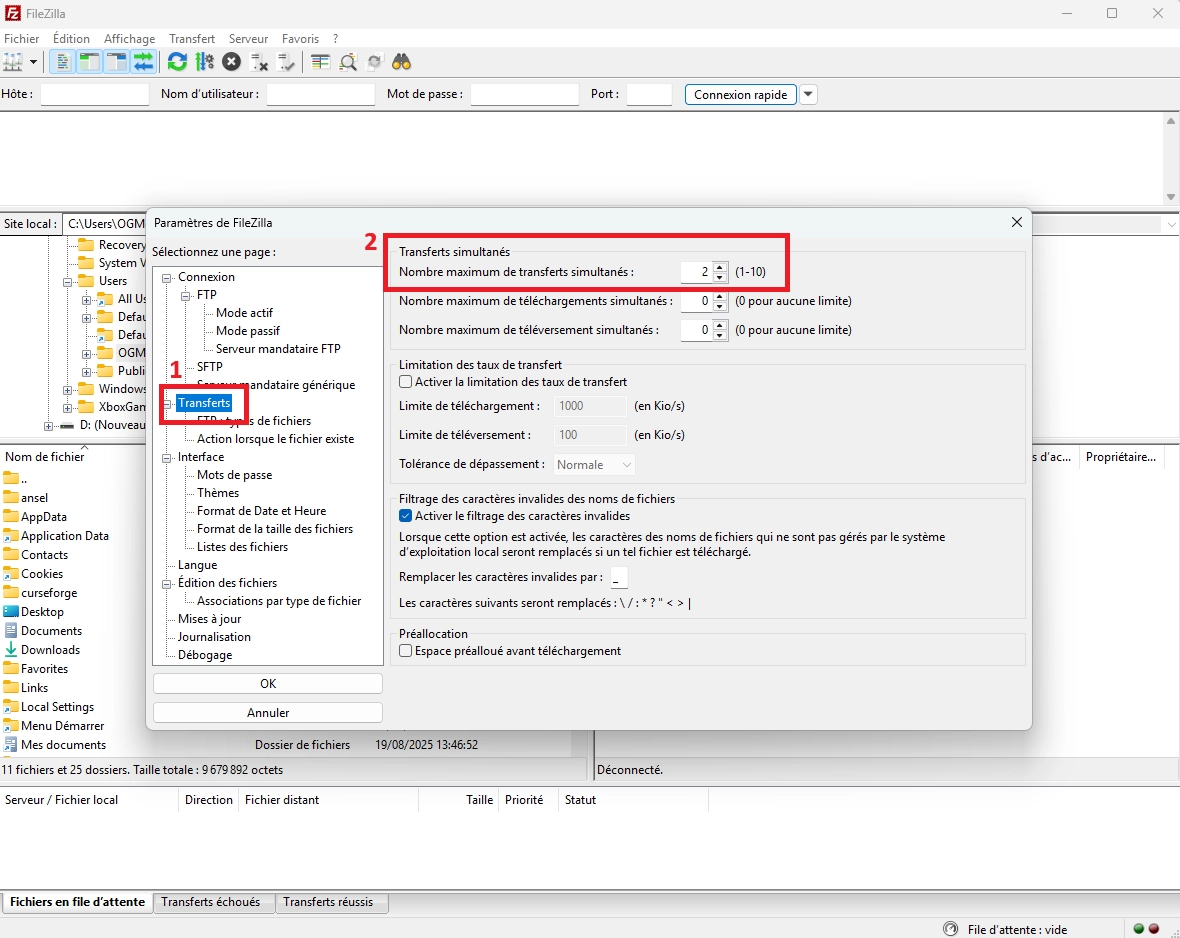
Task: Click the Downloads folder arrow icon
Action: [11, 650]
